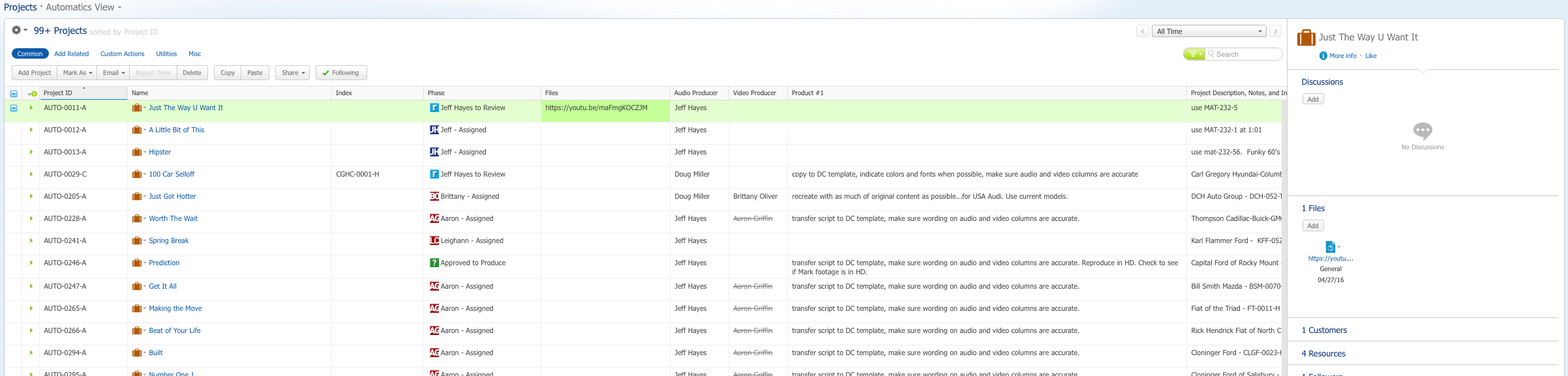Click Add under Discussions
The width and height of the screenshot is (1568, 376).
tap(1313, 100)
